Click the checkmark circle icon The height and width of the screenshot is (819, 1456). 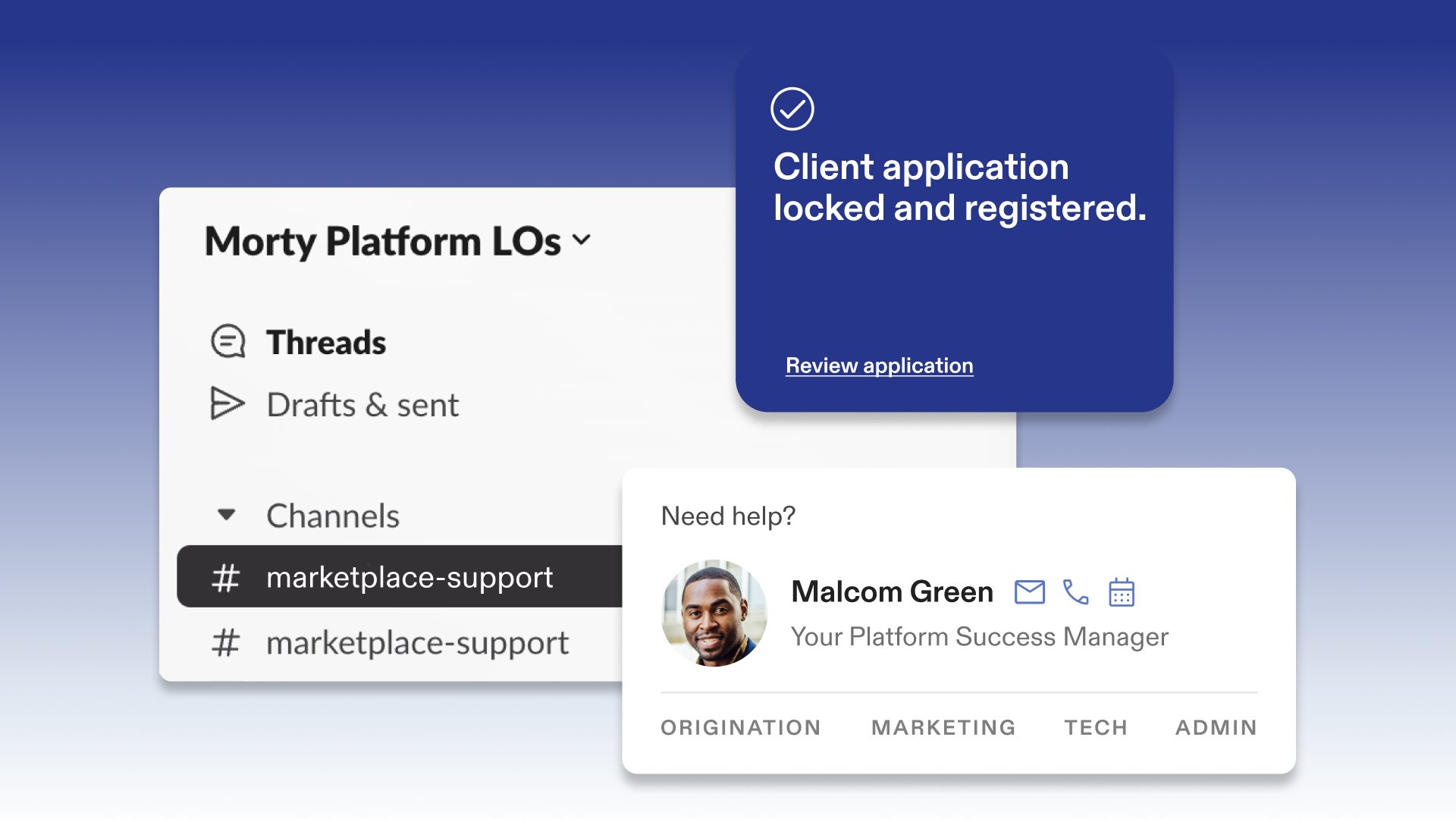click(792, 109)
